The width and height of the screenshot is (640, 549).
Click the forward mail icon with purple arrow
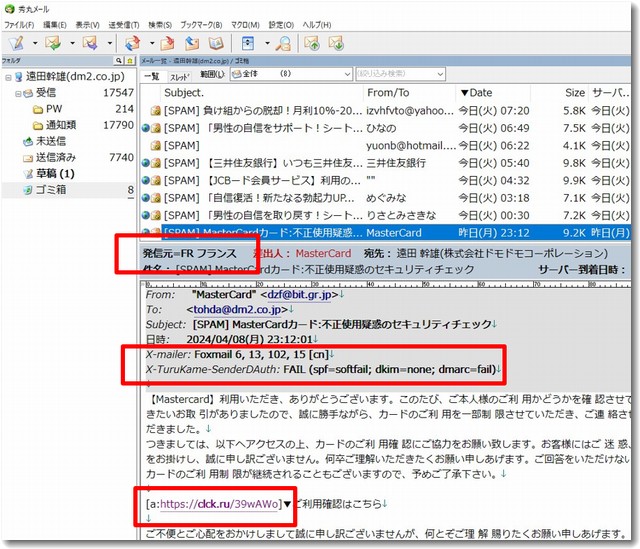(90, 43)
